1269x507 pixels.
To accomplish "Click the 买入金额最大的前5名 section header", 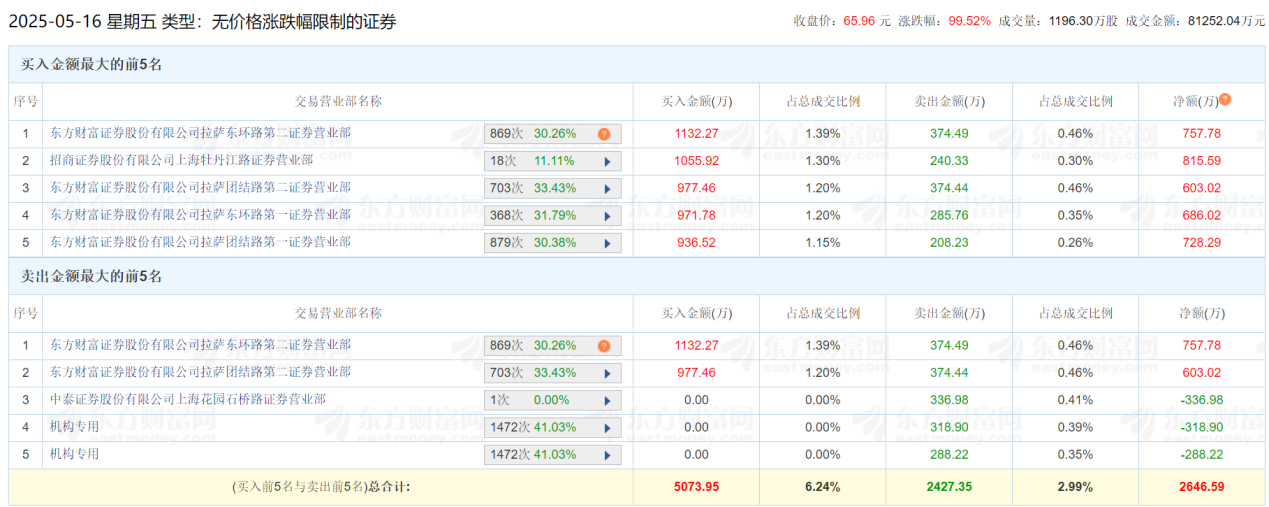I will pyautogui.click(x=92, y=64).
